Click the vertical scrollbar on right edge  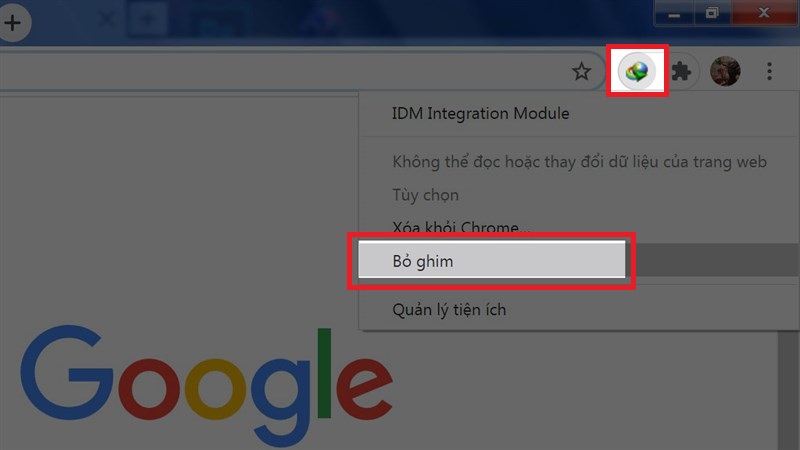coord(788,390)
